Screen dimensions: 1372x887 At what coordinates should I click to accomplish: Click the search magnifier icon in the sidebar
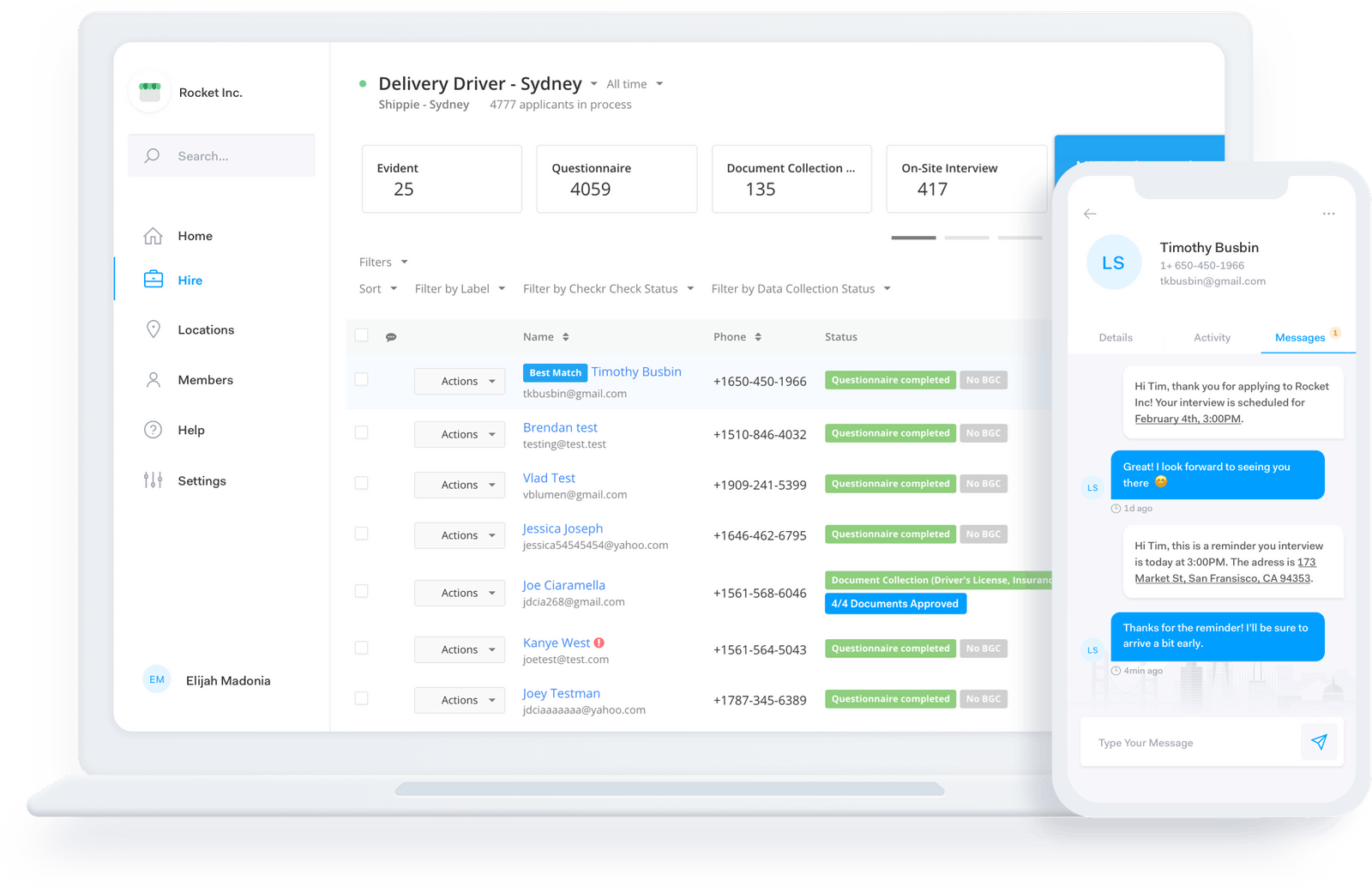click(153, 155)
